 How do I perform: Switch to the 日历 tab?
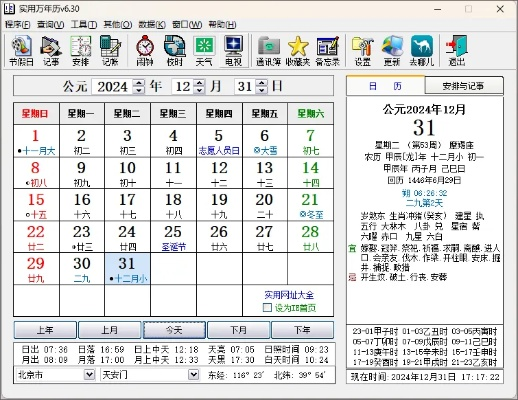click(385, 86)
